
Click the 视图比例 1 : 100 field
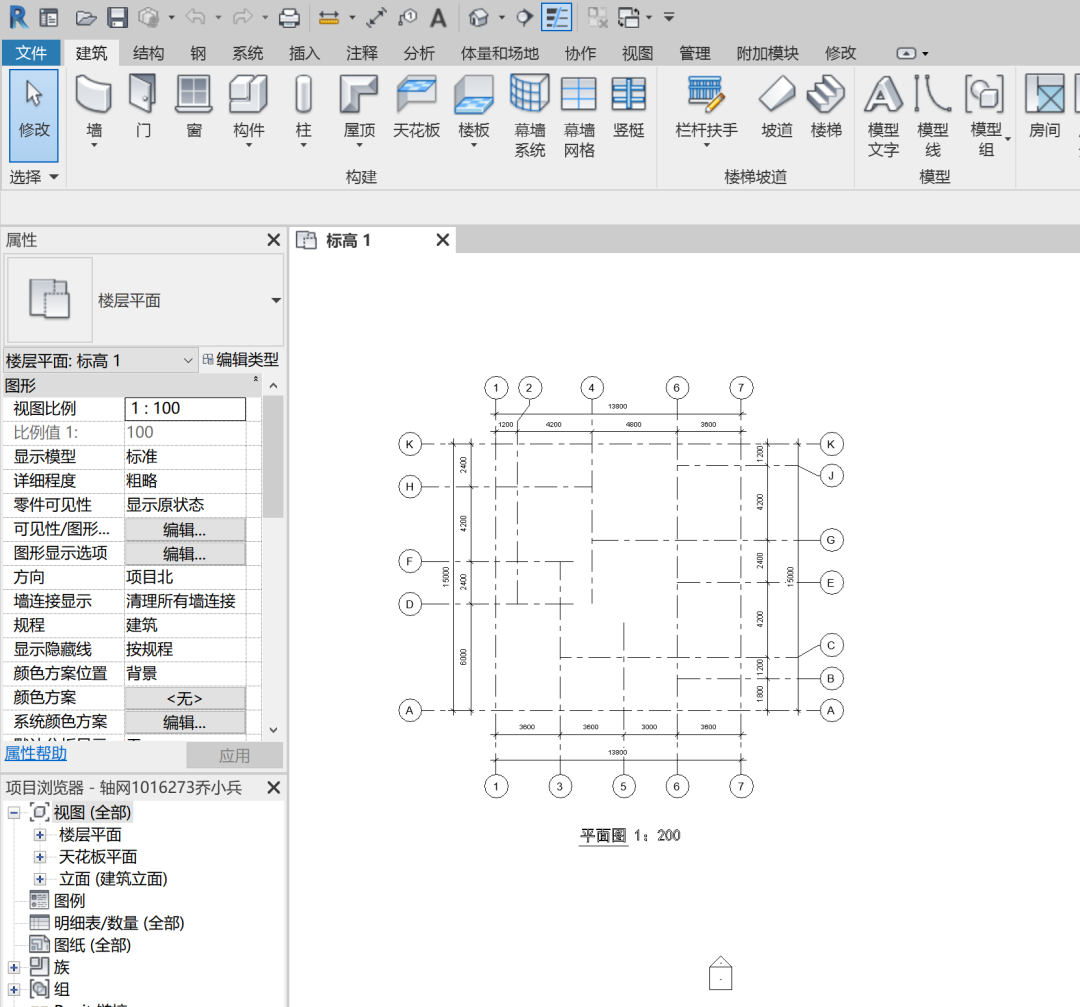(x=185, y=409)
